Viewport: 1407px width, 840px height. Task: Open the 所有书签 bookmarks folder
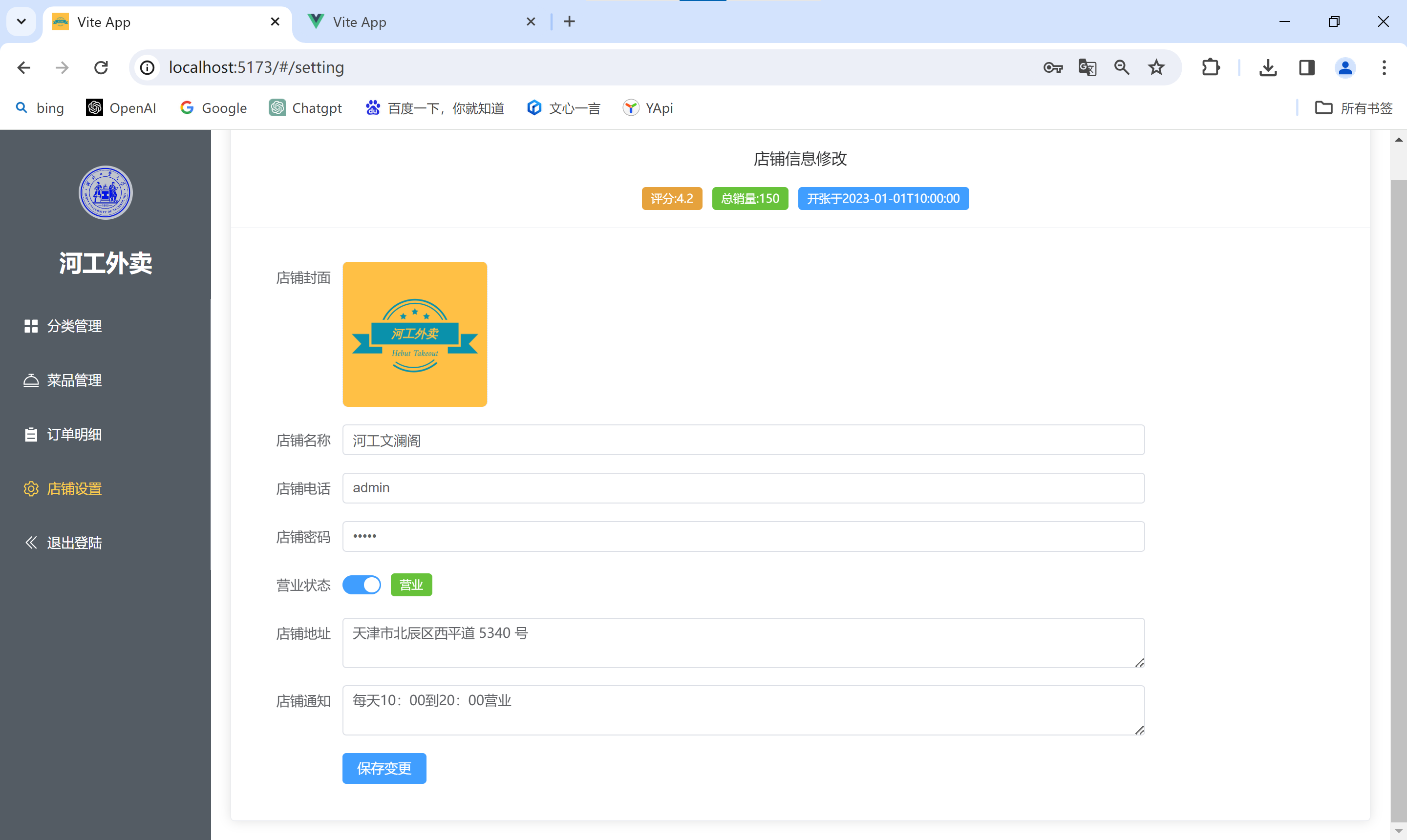(1353, 107)
